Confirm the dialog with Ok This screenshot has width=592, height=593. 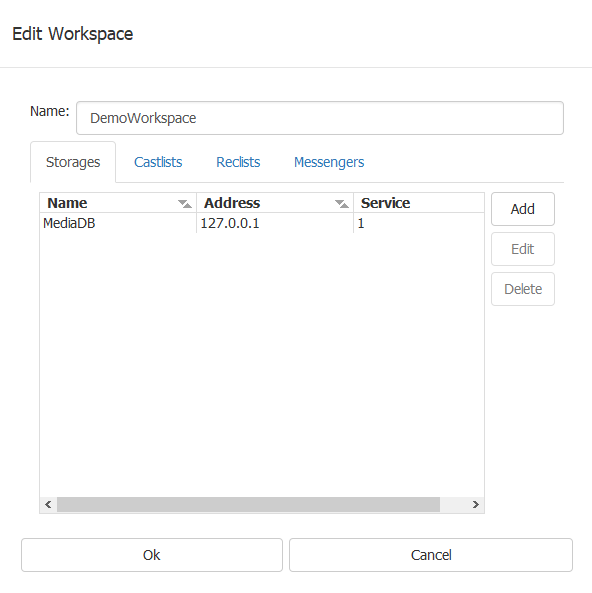[152, 555]
